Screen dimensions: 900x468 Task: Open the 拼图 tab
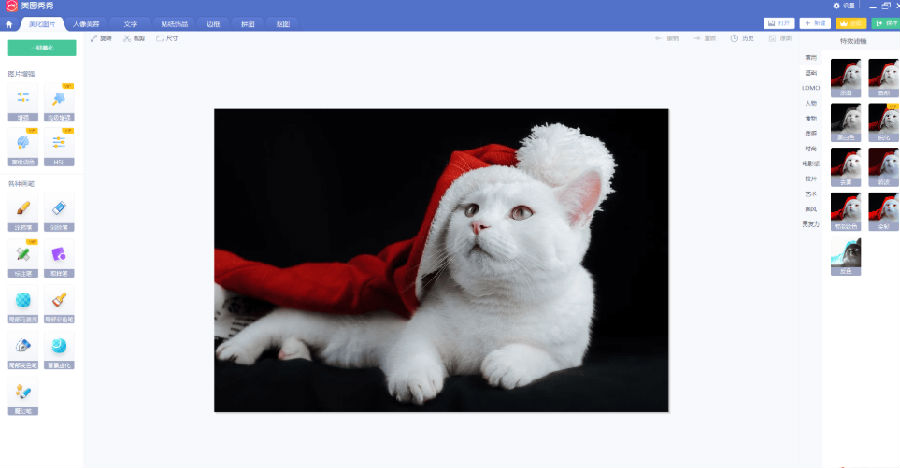(248, 24)
